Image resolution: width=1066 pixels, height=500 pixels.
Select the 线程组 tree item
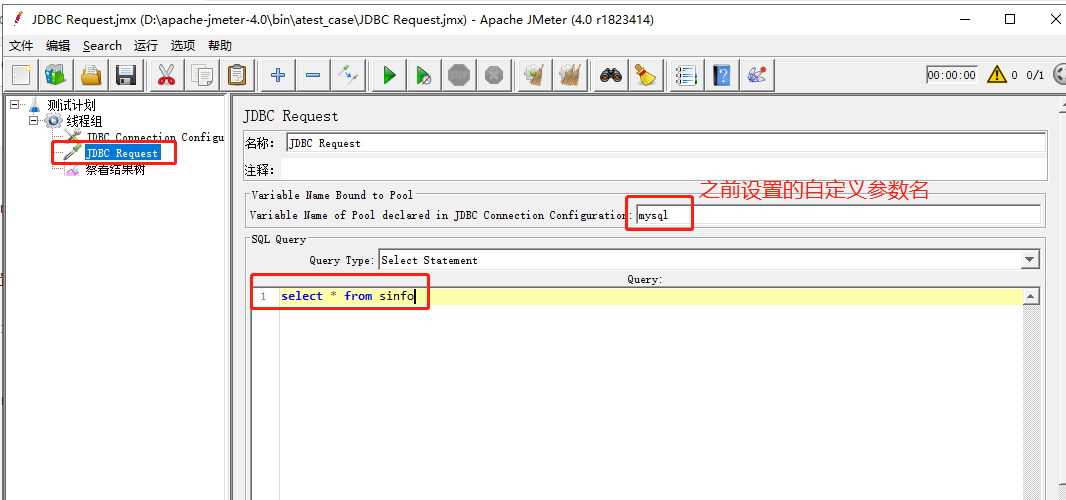click(x=84, y=122)
